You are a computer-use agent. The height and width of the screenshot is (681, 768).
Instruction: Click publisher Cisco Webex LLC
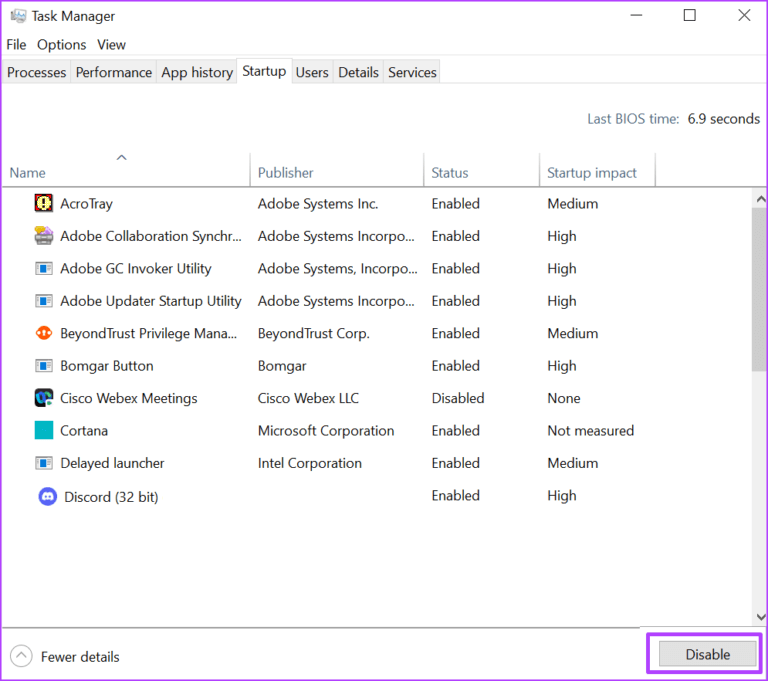click(x=308, y=398)
